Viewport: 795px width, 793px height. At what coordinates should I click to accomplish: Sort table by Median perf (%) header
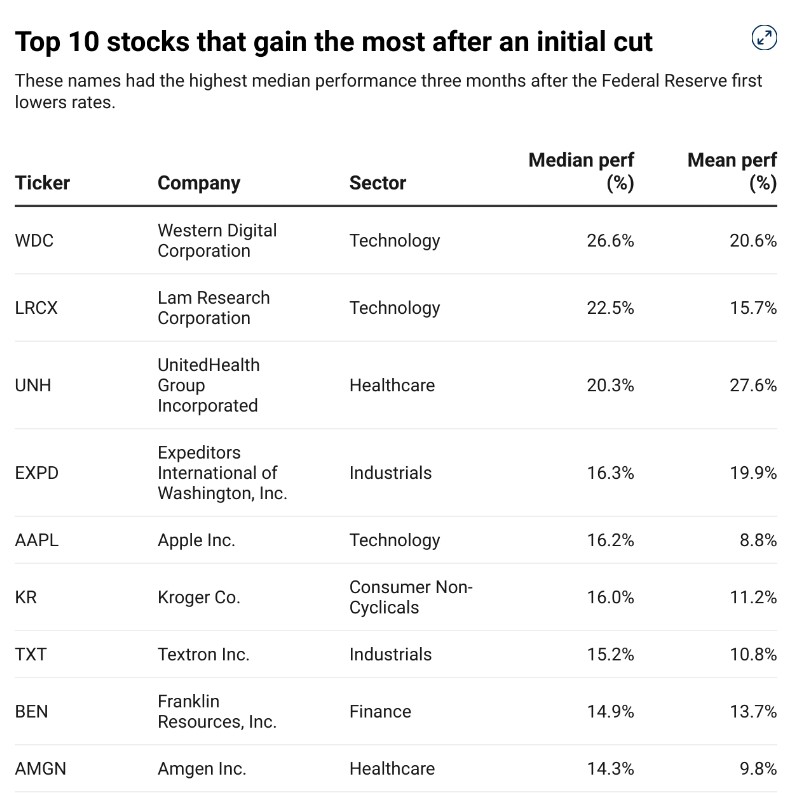(x=581, y=172)
